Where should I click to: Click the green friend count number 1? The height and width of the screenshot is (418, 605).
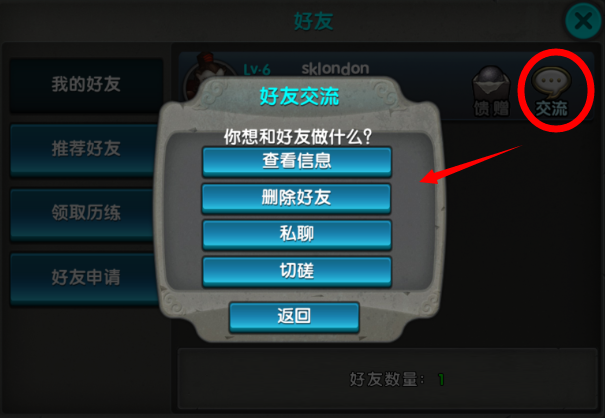(441, 380)
